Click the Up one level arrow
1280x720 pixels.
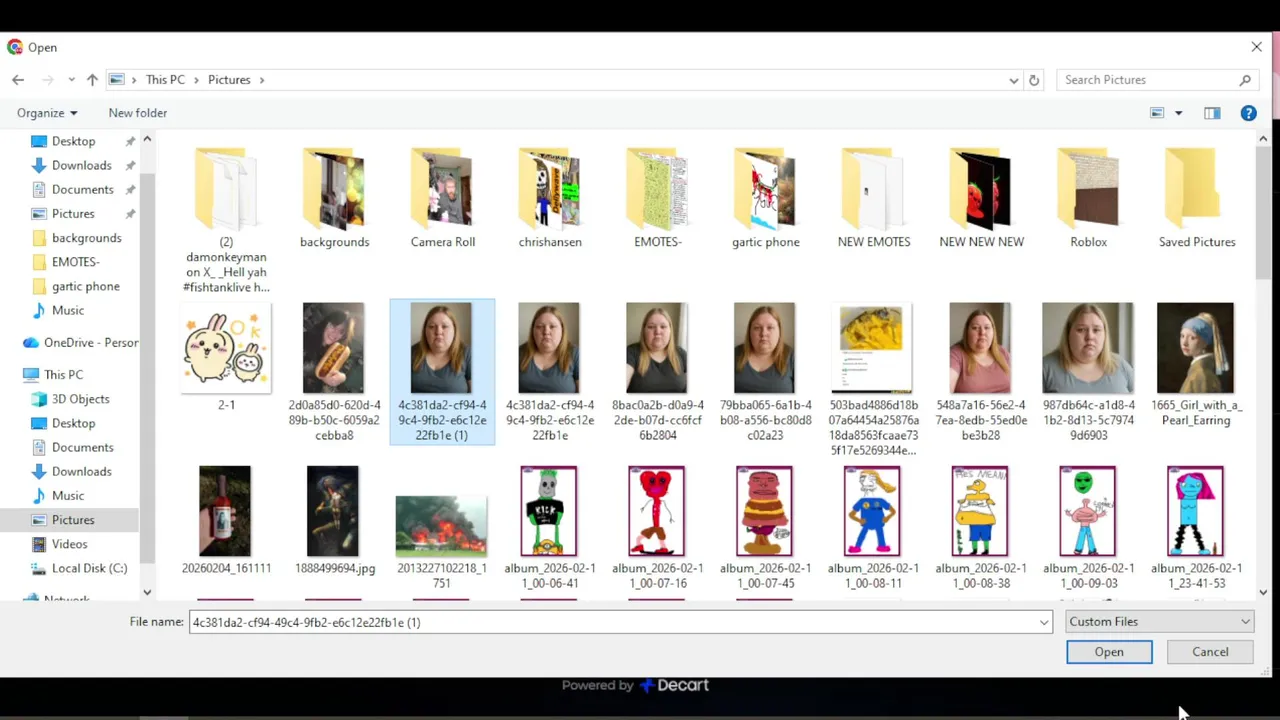pyautogui.click(x=92, y=80)
